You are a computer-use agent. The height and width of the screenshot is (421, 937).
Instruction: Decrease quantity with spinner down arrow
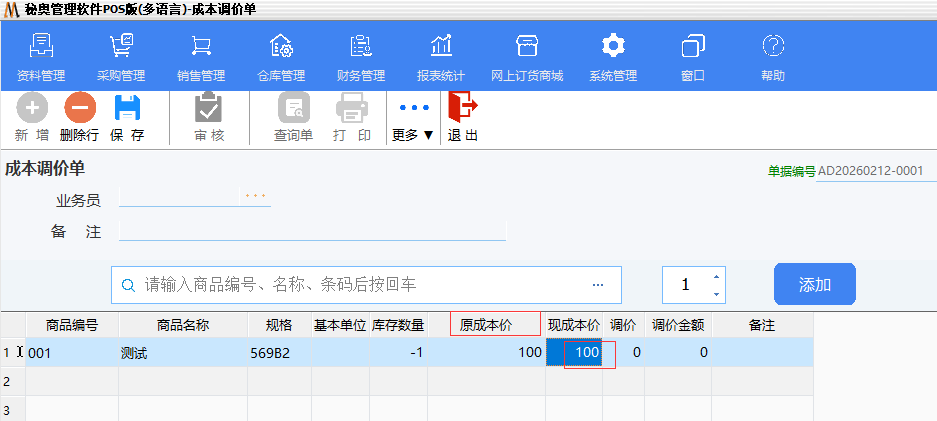click(716, 294)
